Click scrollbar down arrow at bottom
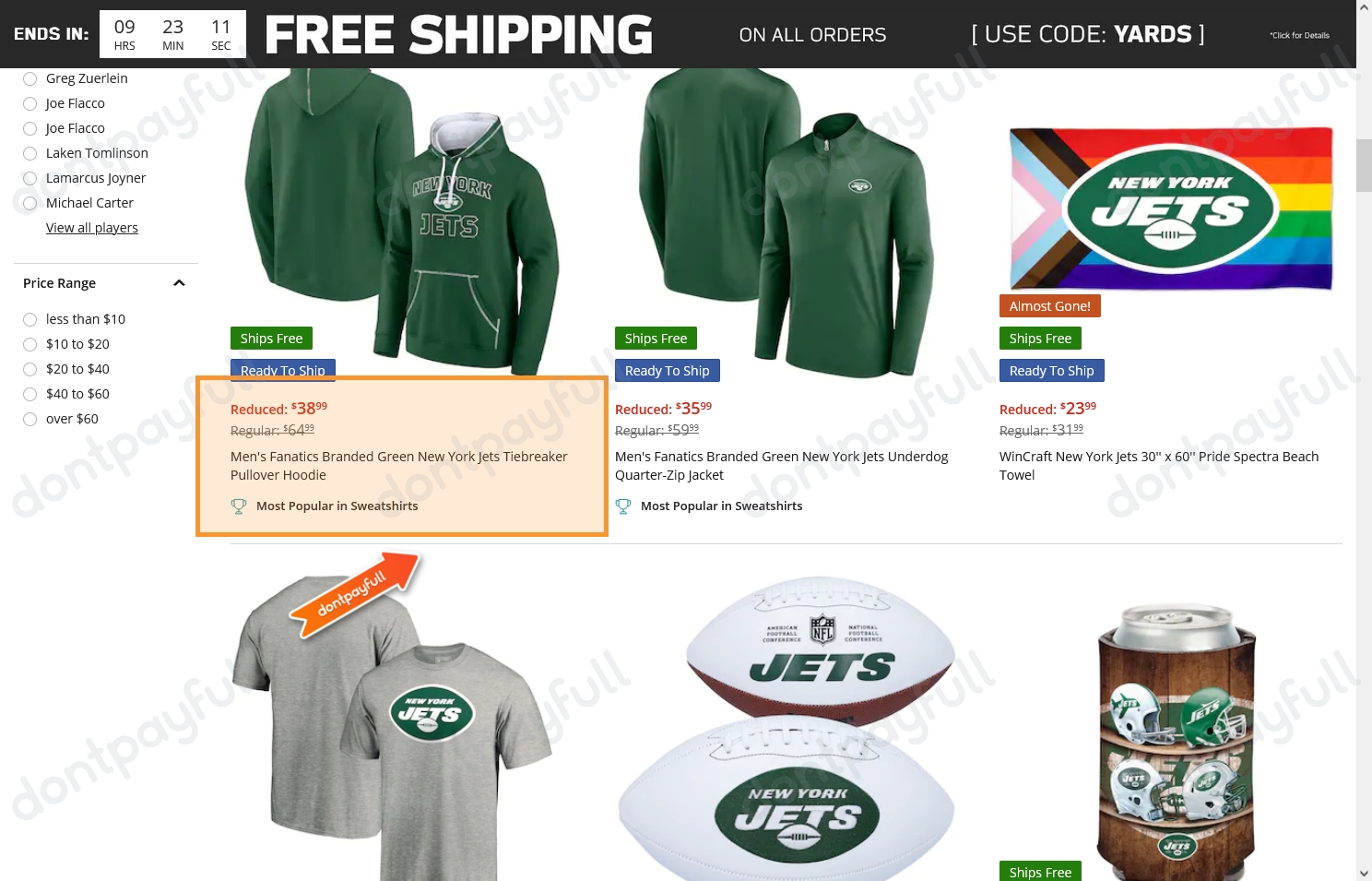Image resolution: width=1372 pixels, height=881 pixels. click(1364, 873)
